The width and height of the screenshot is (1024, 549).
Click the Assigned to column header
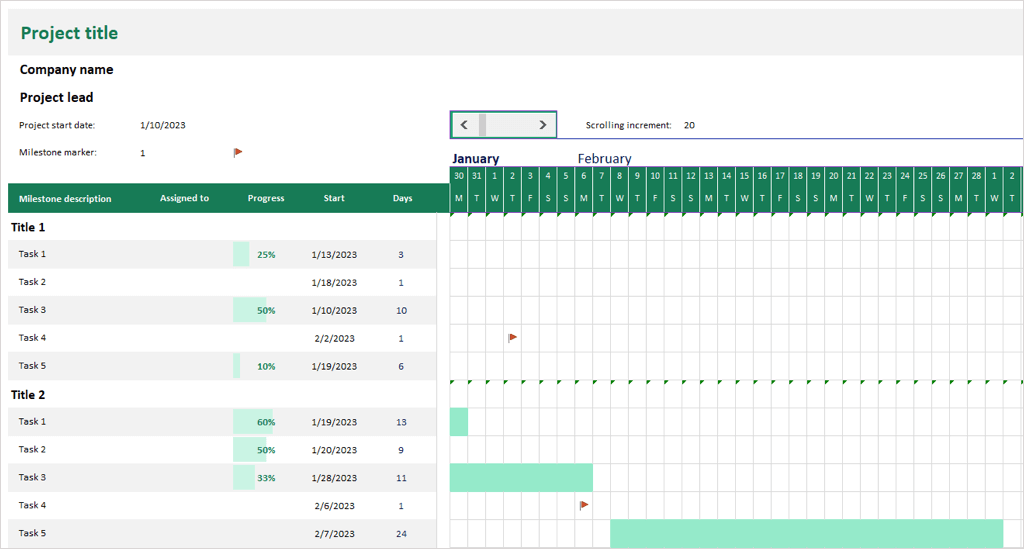(184, 199)
